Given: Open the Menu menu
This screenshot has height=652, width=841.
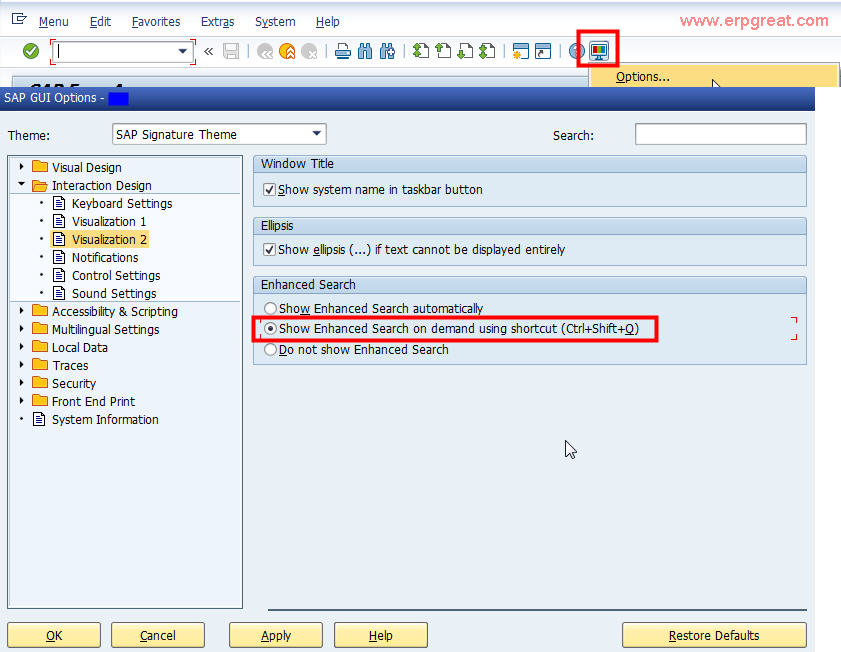Looking at the screenshot, I should click(x=54, y=22).
